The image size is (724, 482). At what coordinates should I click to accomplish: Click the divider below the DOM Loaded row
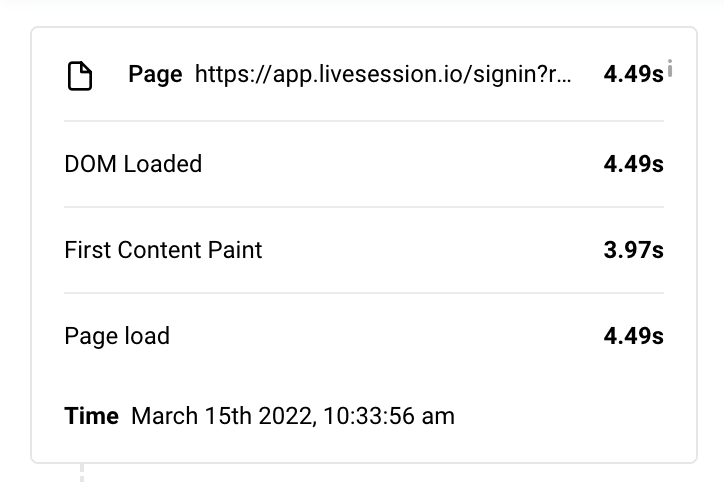click(363, 207)
